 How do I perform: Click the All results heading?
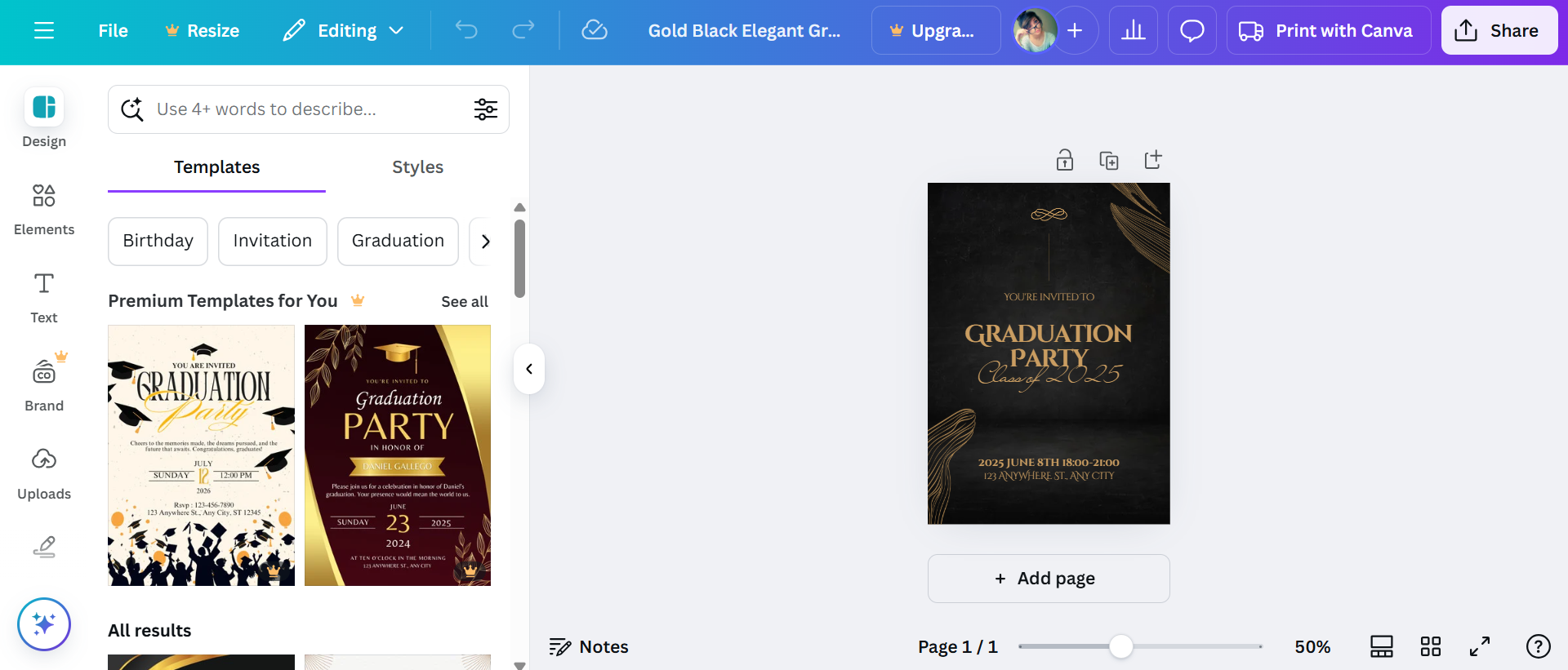[149, 631]
